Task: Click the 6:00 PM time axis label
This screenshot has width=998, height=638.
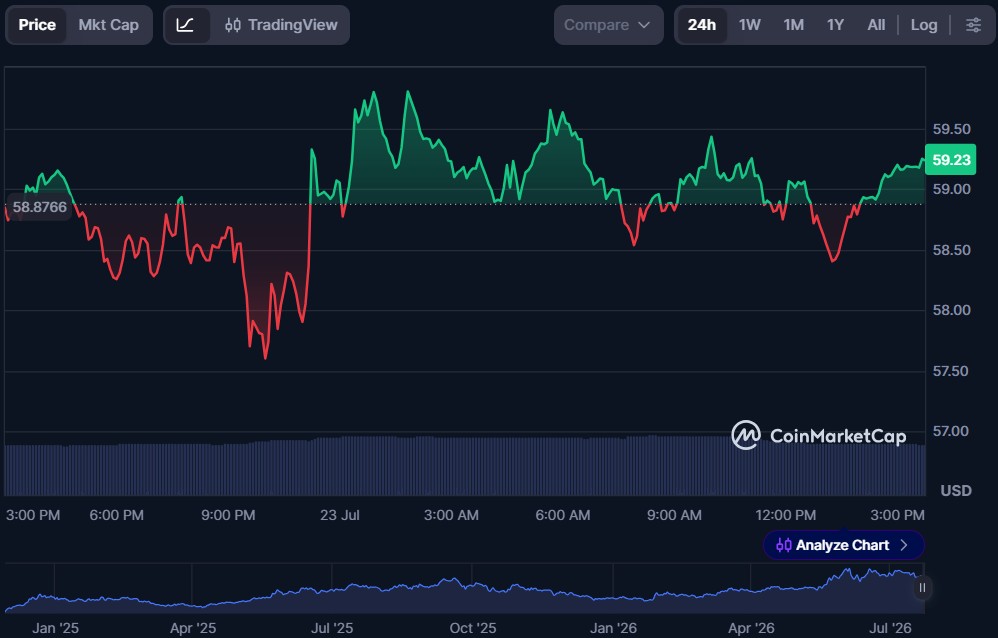Action: (116, 515)
